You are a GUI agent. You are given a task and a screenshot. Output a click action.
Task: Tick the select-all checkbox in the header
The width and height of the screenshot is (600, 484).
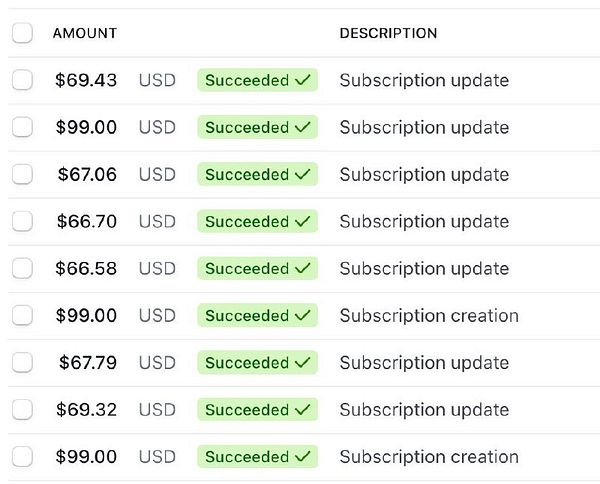pos(22,33)
